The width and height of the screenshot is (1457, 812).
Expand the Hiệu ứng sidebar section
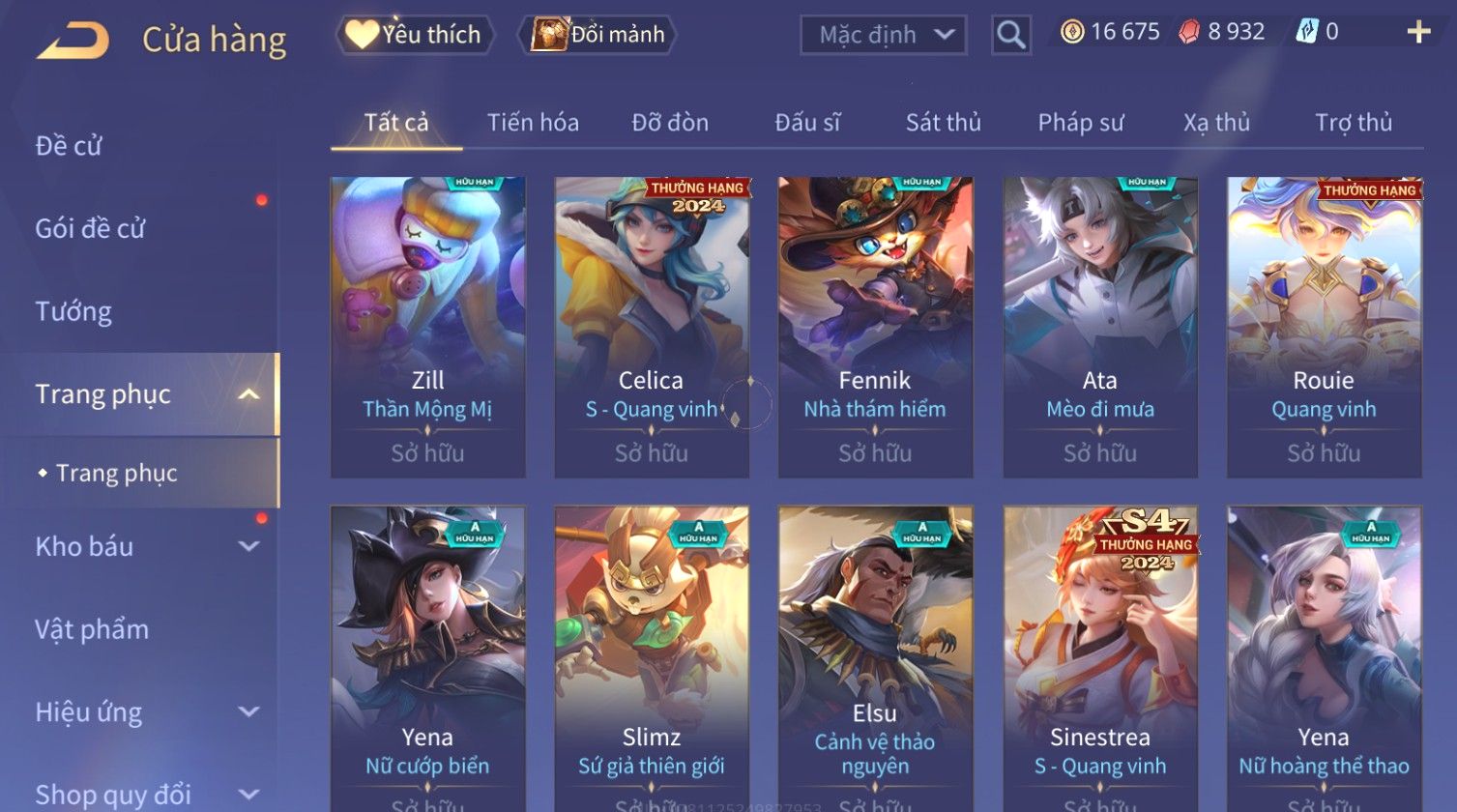[x=248, y=712]
